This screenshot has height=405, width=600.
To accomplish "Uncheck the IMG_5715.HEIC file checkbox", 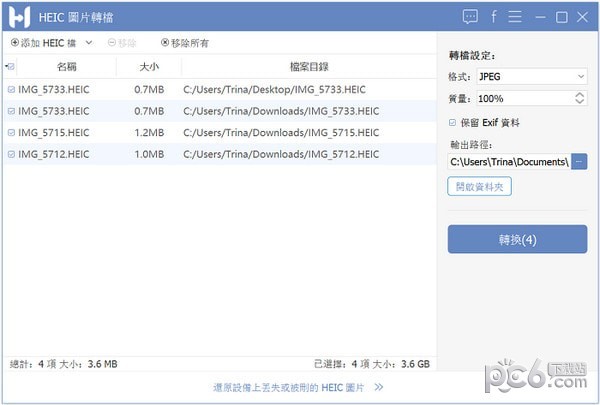I will pos(11,132).
